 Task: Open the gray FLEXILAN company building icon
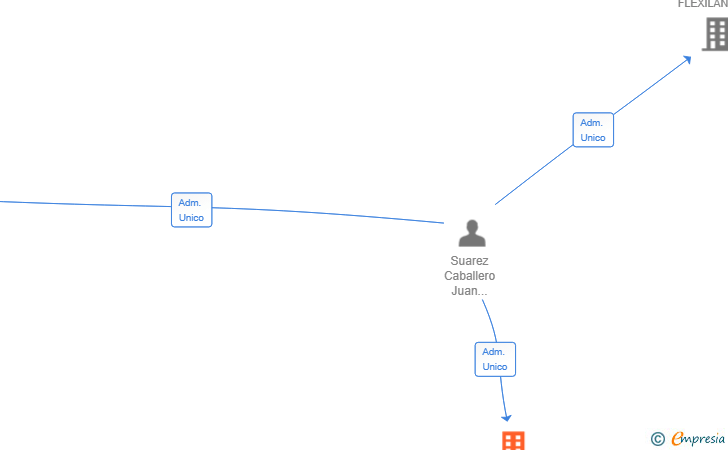click(715, 34)
